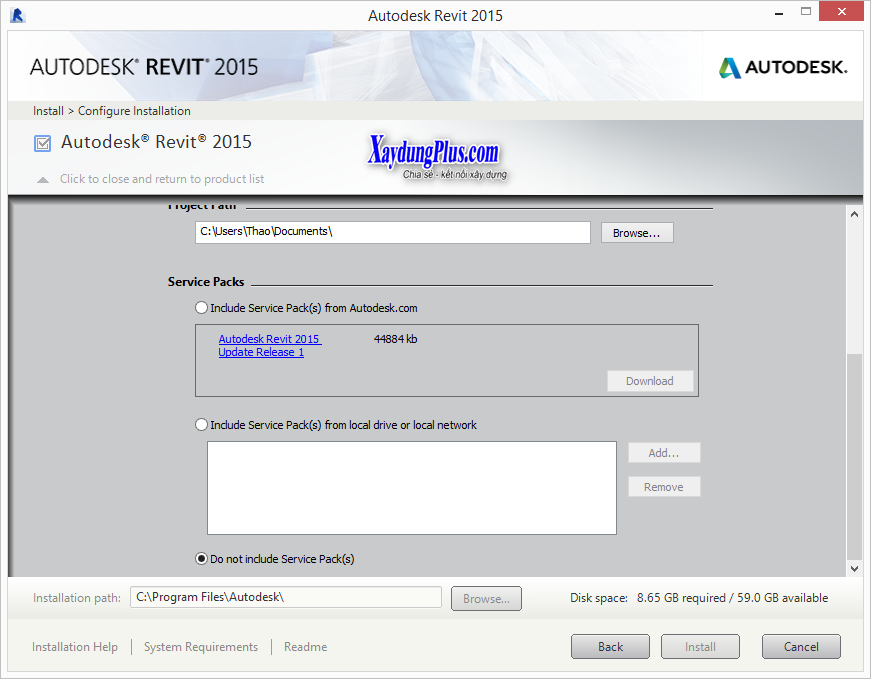Go Back to the previous step

point(610,647)
